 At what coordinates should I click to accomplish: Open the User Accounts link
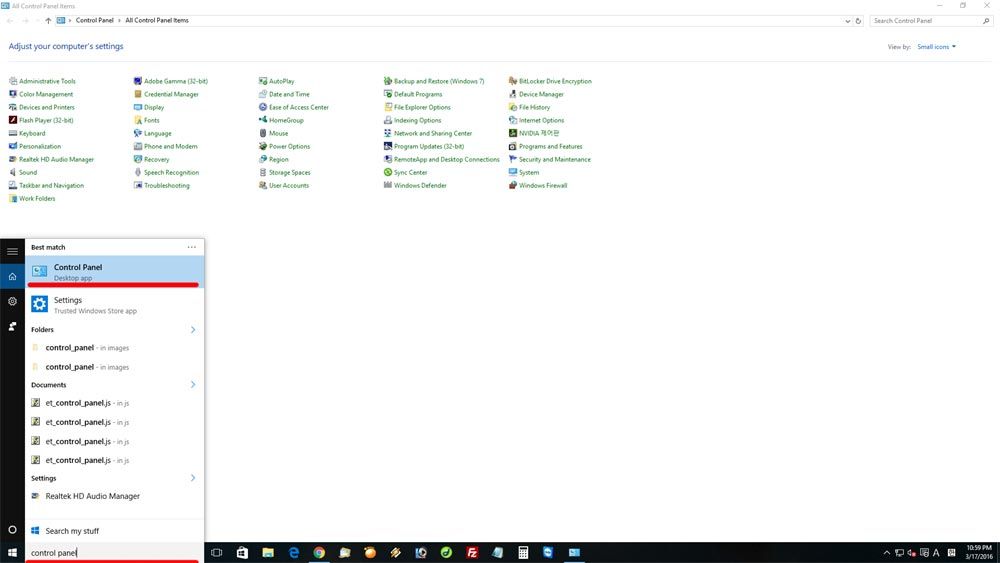(x=289, y=185)
